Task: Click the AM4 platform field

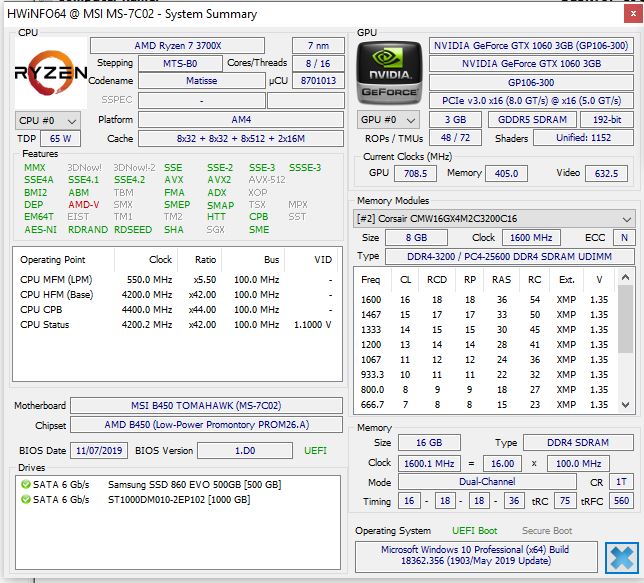Action: 241,120
